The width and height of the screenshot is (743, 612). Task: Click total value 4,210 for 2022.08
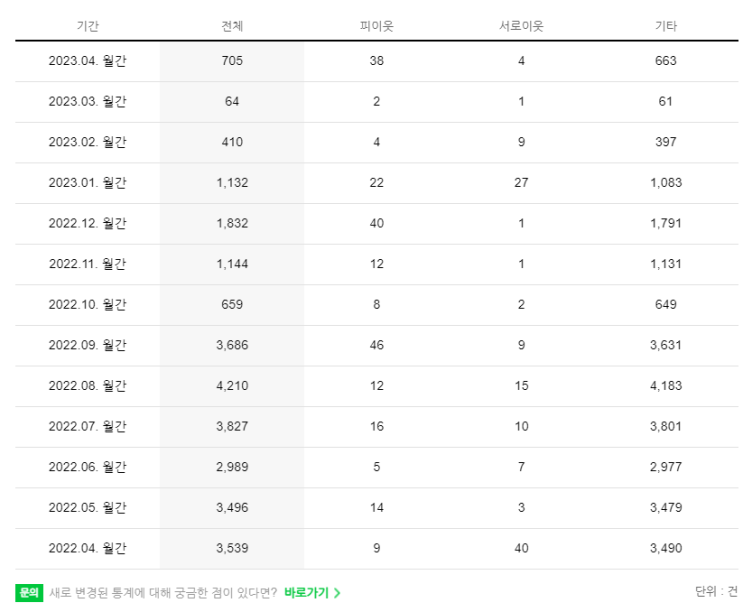tap(232, 386)
